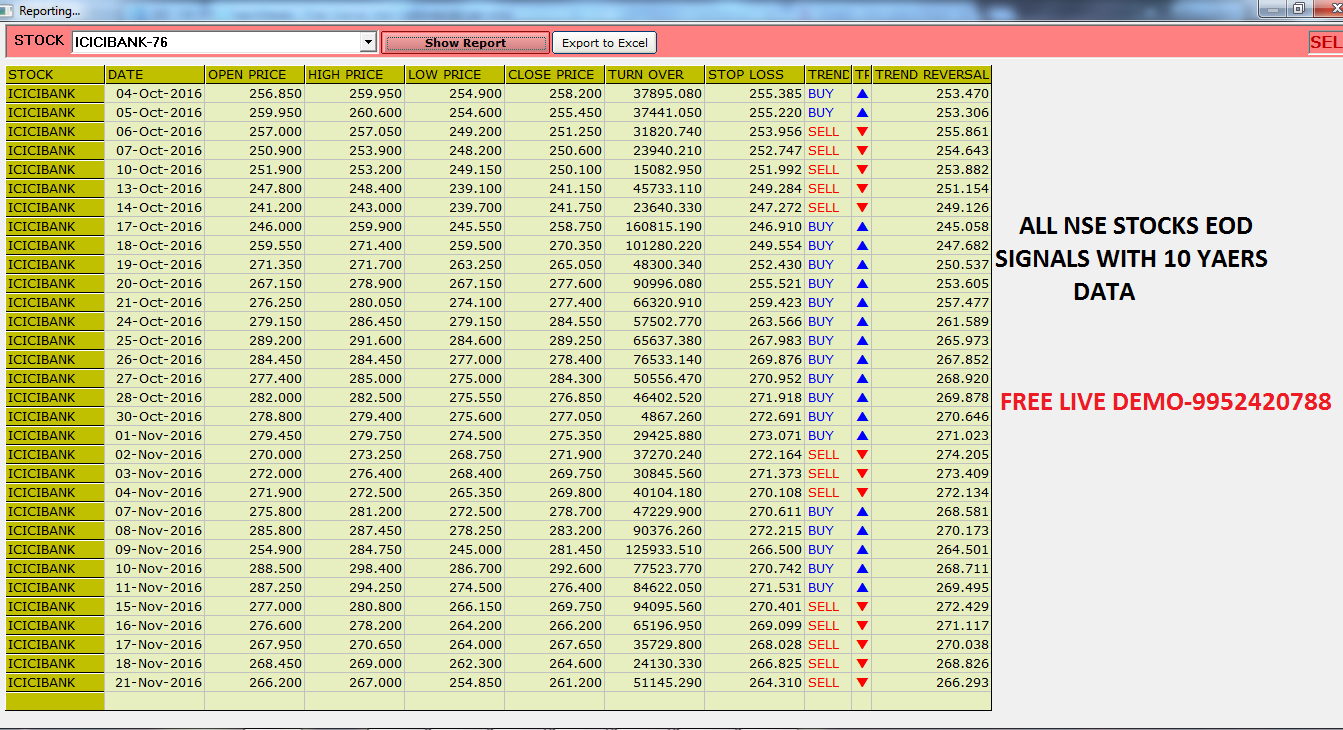Click the HIGH PRICE column header

coord(355,75)
